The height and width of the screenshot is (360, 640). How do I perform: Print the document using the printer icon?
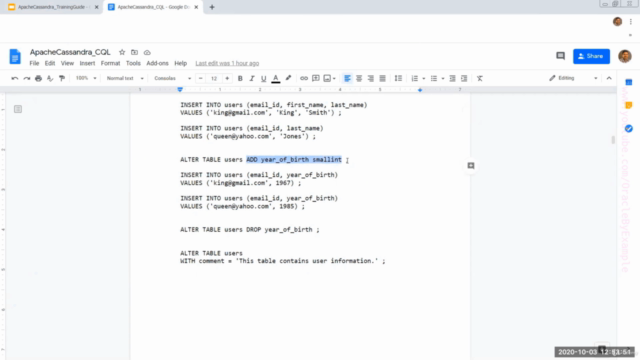pyautogui.click(x=38, y=78)
